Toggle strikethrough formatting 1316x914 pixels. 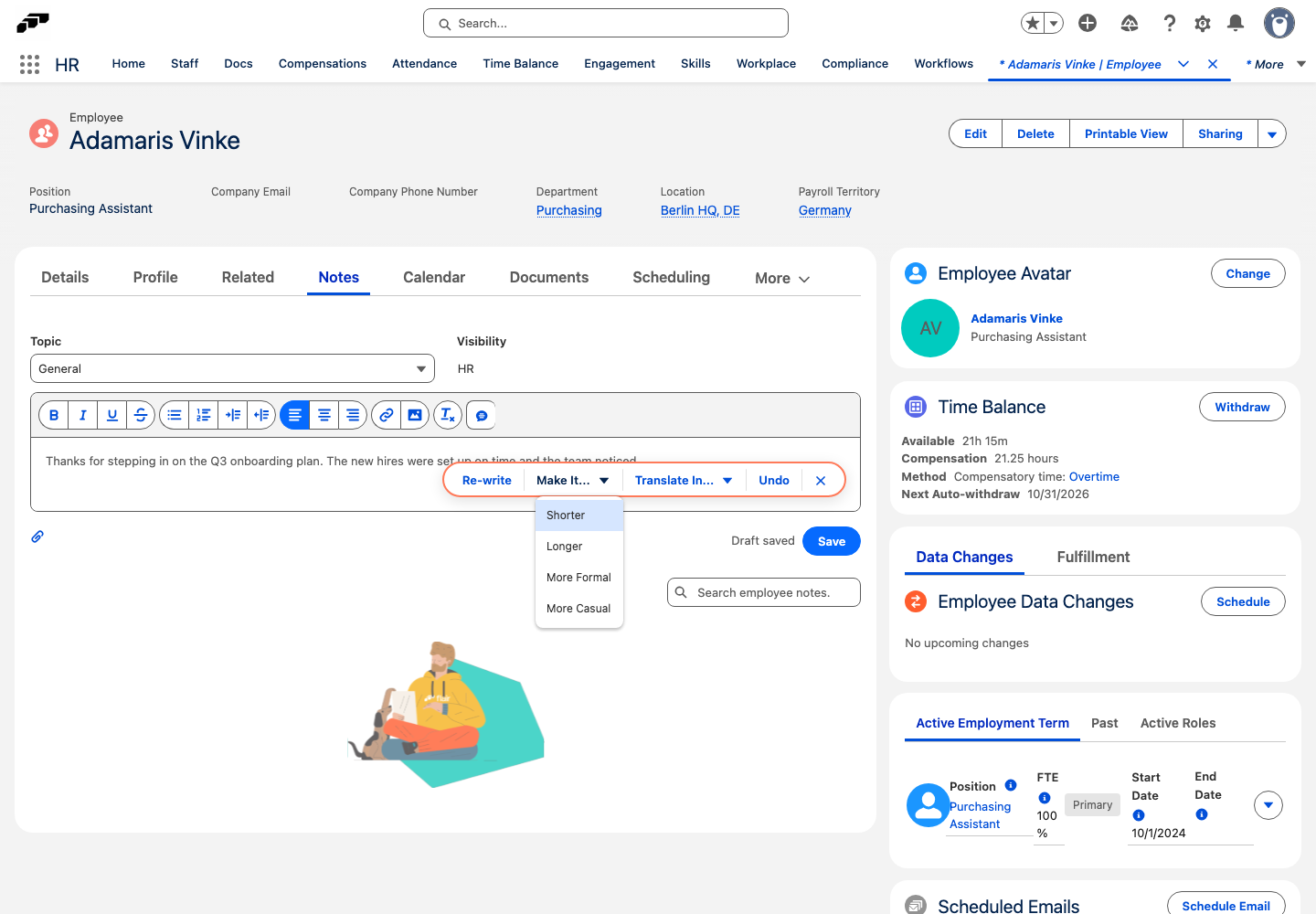point(141,415)
